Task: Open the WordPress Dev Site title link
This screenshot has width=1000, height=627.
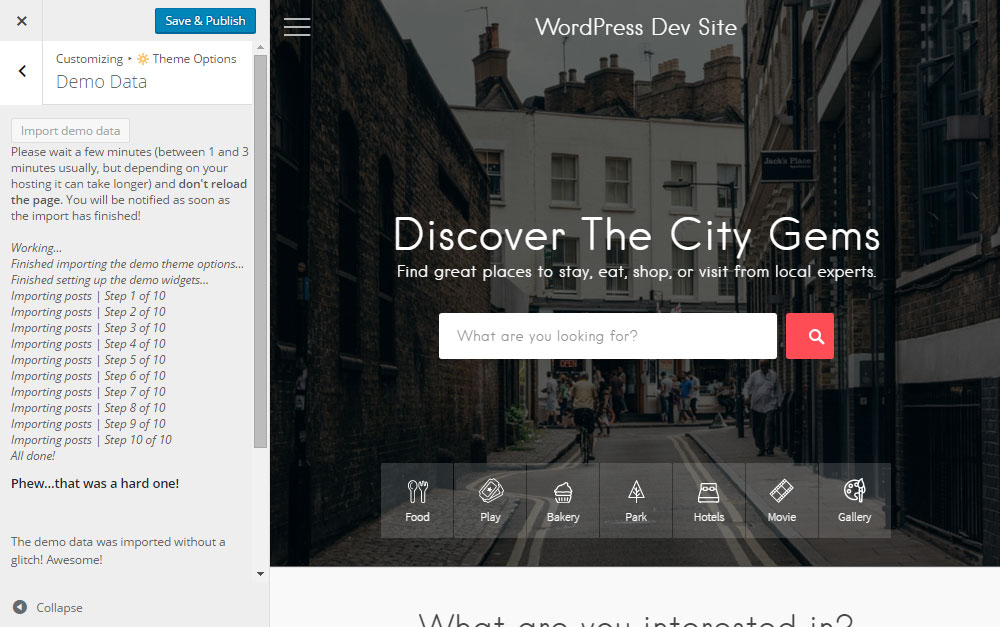Action: (636, 27)
